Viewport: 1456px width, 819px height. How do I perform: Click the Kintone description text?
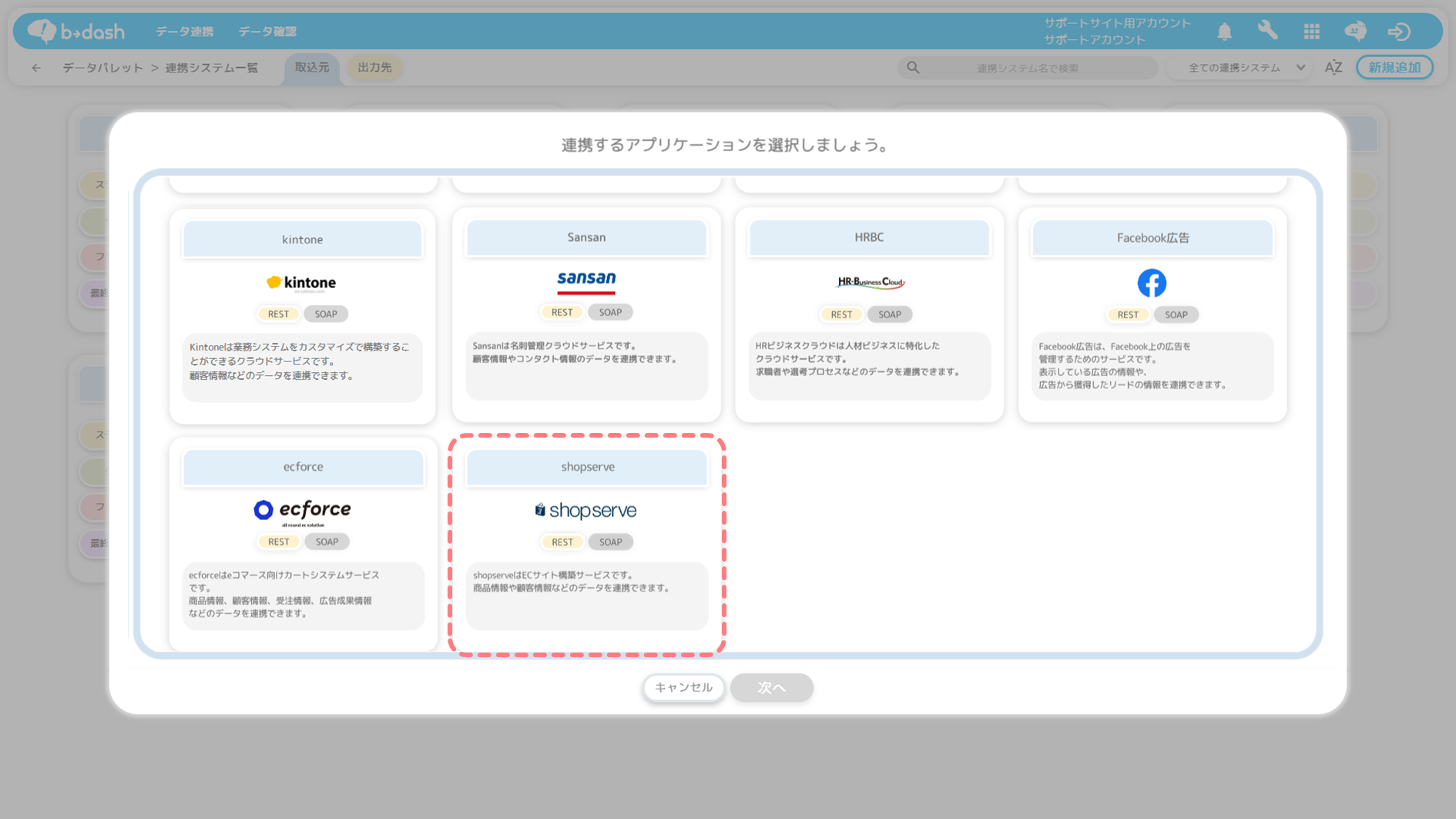pyautogui.click(x=300, y=361)
